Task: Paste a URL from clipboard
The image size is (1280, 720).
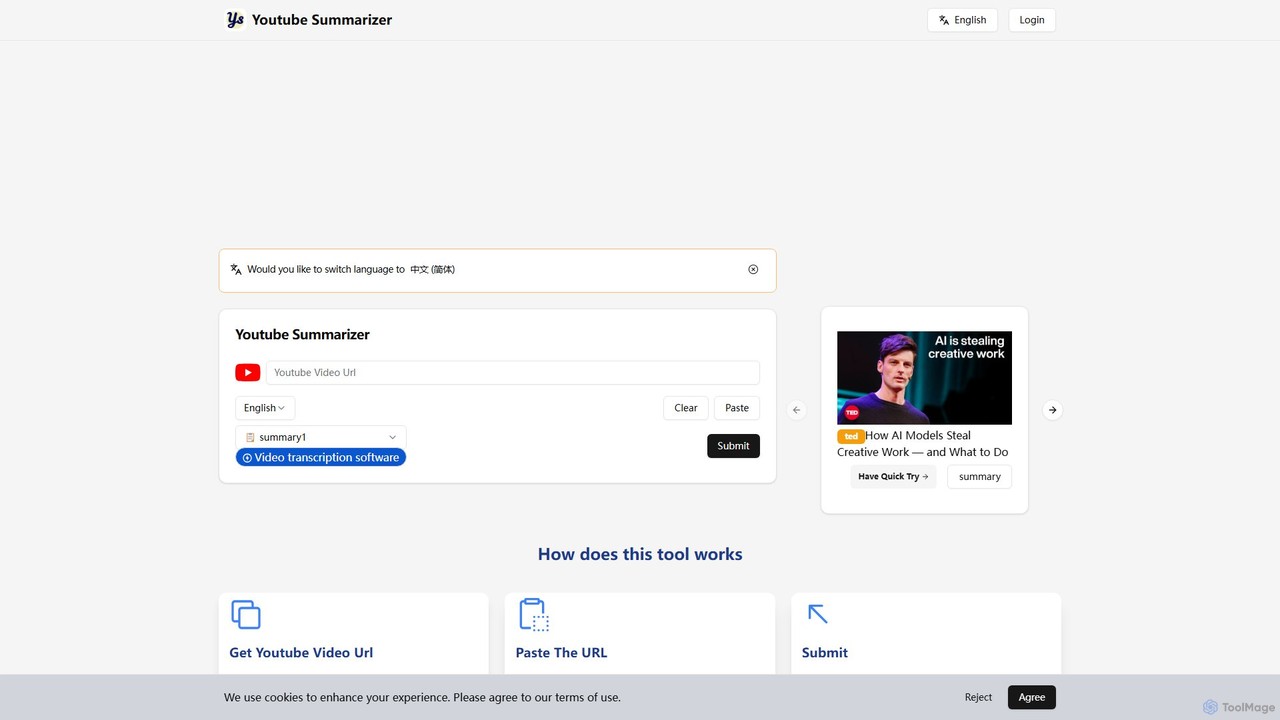Action: (737, 408)
